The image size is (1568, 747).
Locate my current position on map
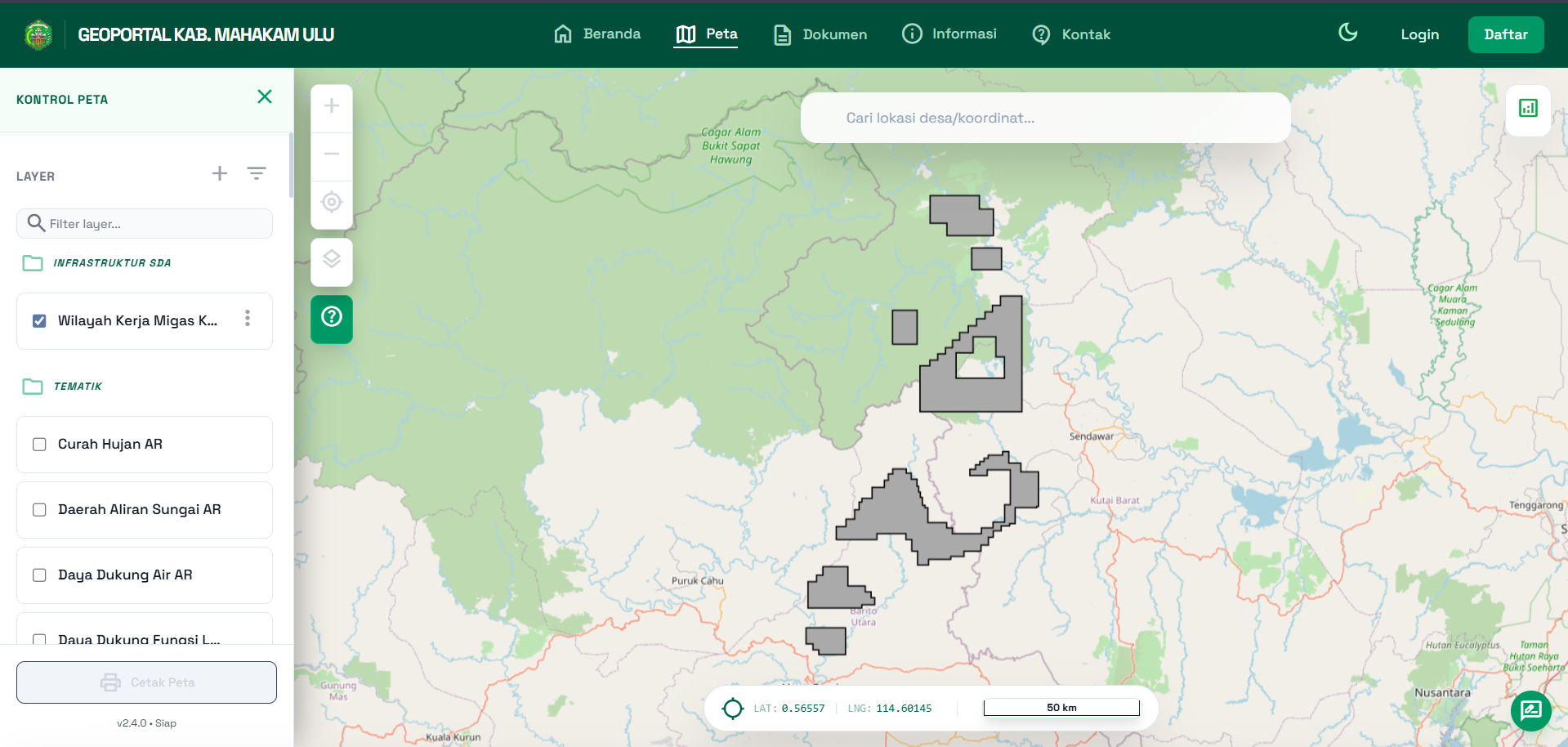(332, 202)
